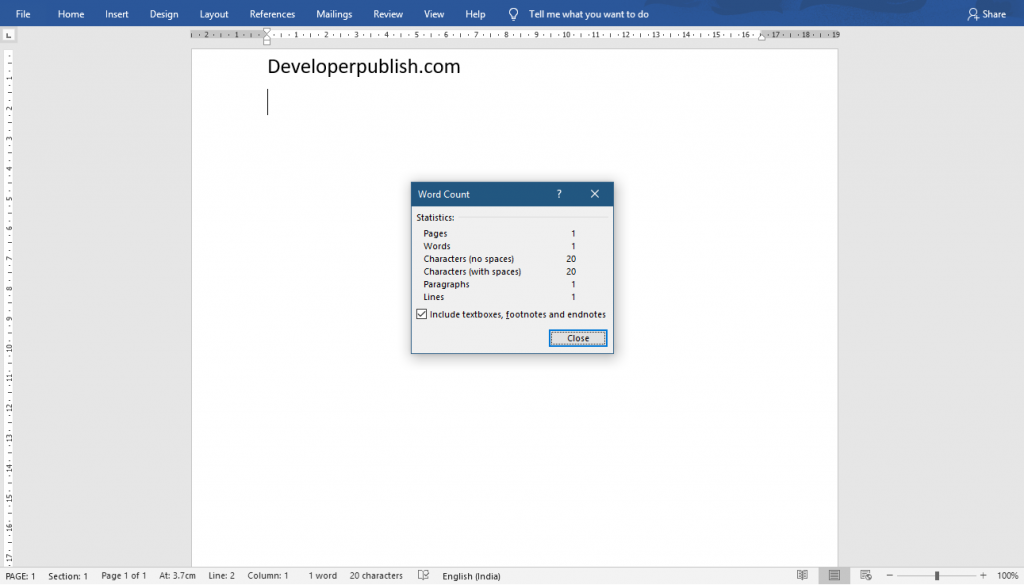Switch to Read Mode view
The height and width of the screenshot is (585, 1024).
[803, 575]
